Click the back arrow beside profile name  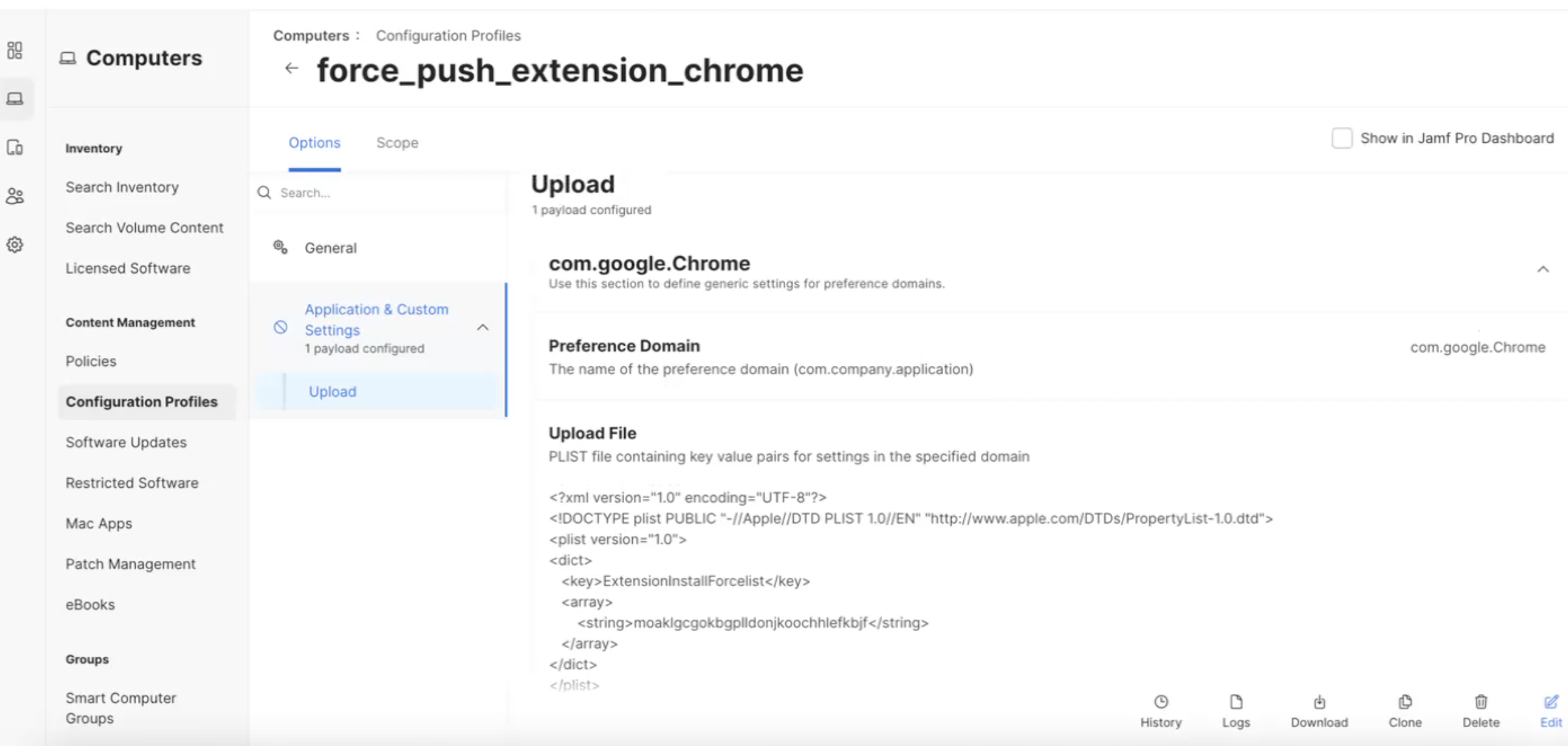click(292, 68)
